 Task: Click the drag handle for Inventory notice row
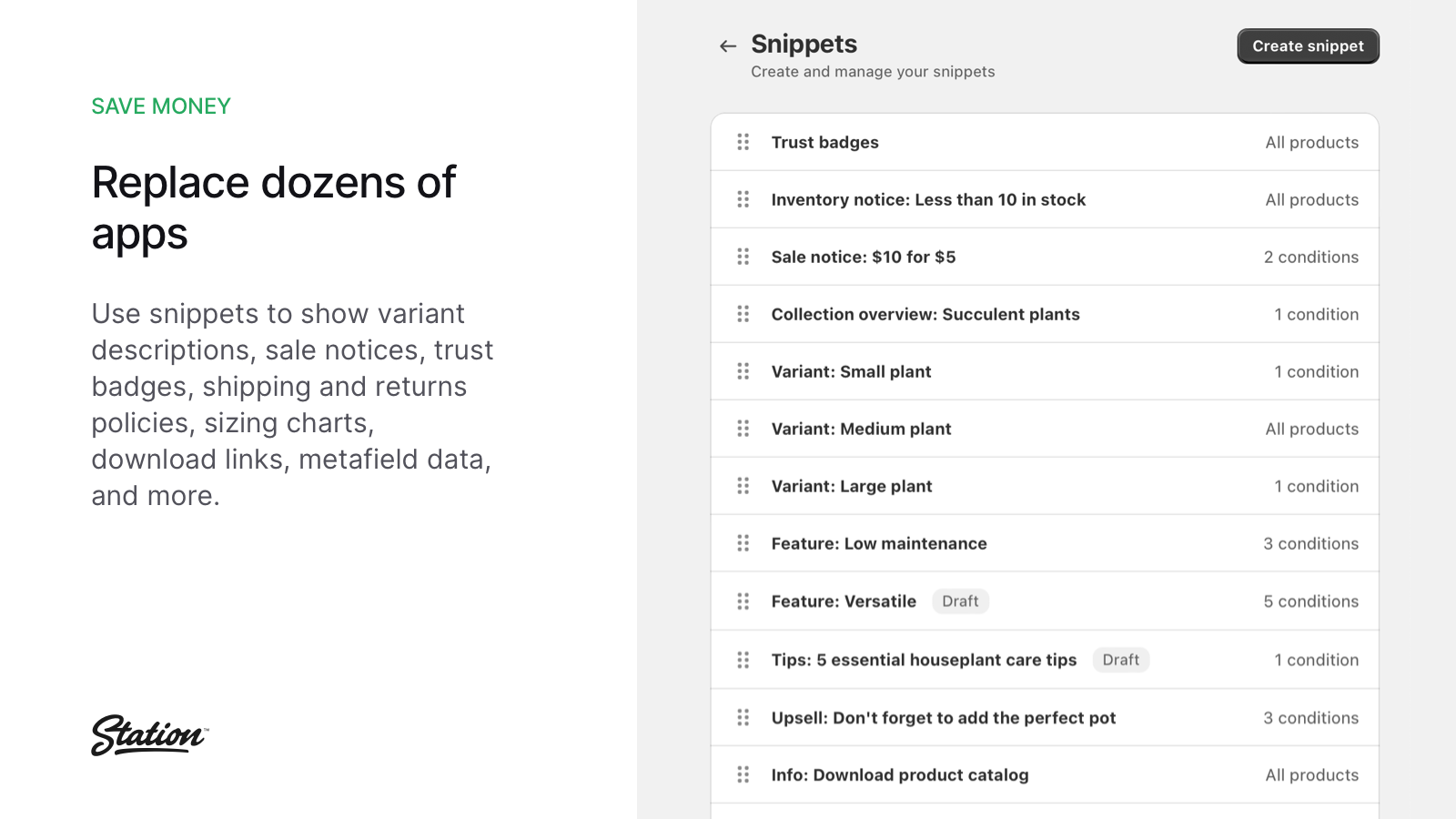(x=743, y=199)
